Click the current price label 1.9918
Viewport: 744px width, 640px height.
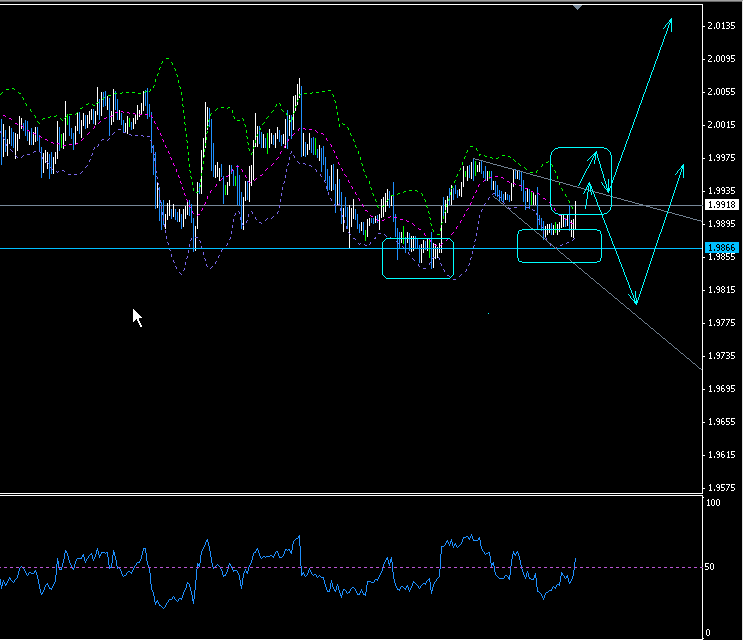[x=721, y=204]
